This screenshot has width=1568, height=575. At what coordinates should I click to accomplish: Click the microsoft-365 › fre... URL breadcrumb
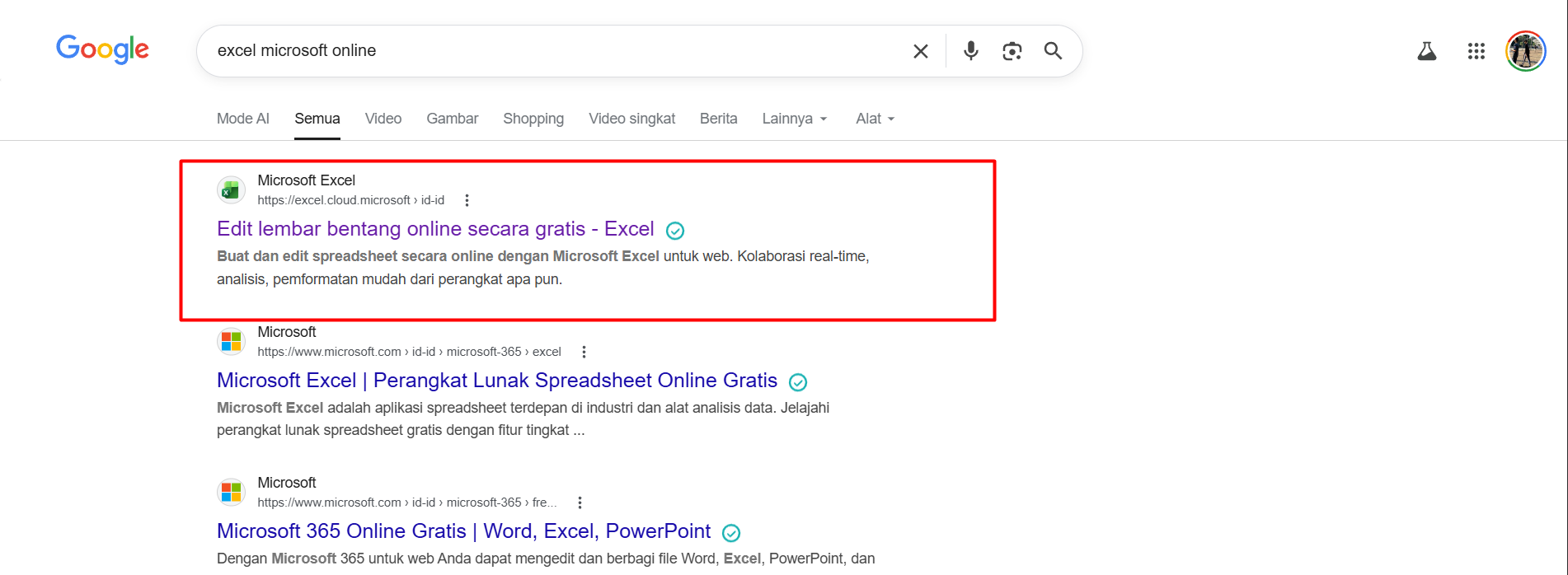[407, 503]
